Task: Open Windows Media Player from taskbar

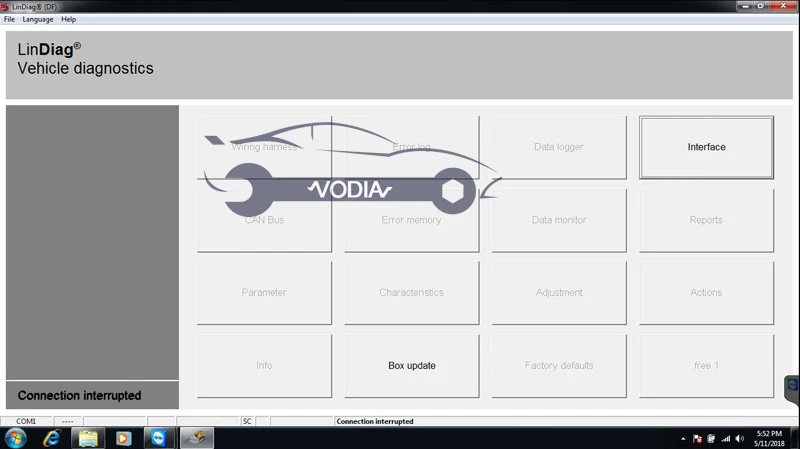Action: pyautogui.click(x=123, y=438)
